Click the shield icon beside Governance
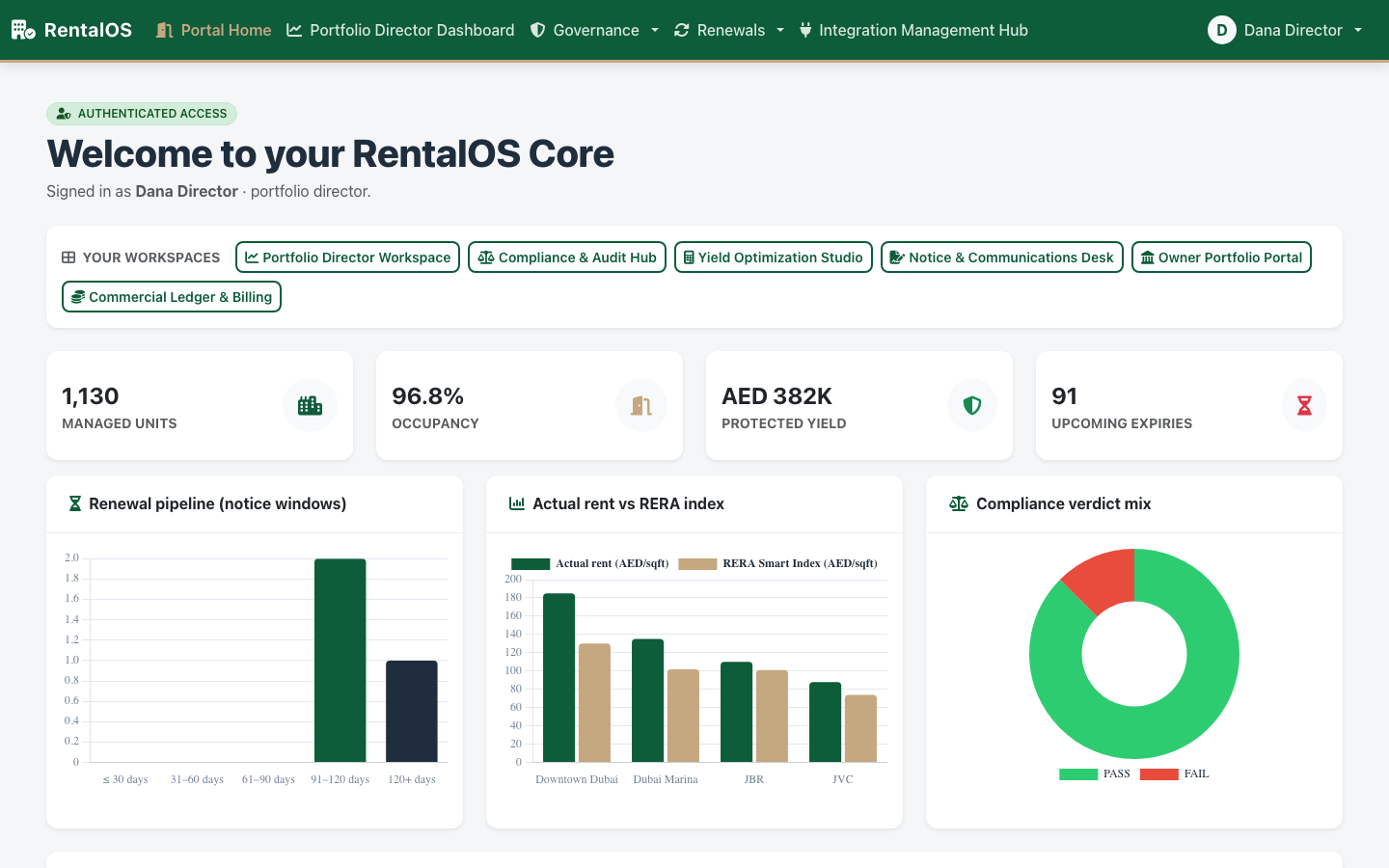The image size is (1389, 868). pyautogui.click(x=537, y=30)
